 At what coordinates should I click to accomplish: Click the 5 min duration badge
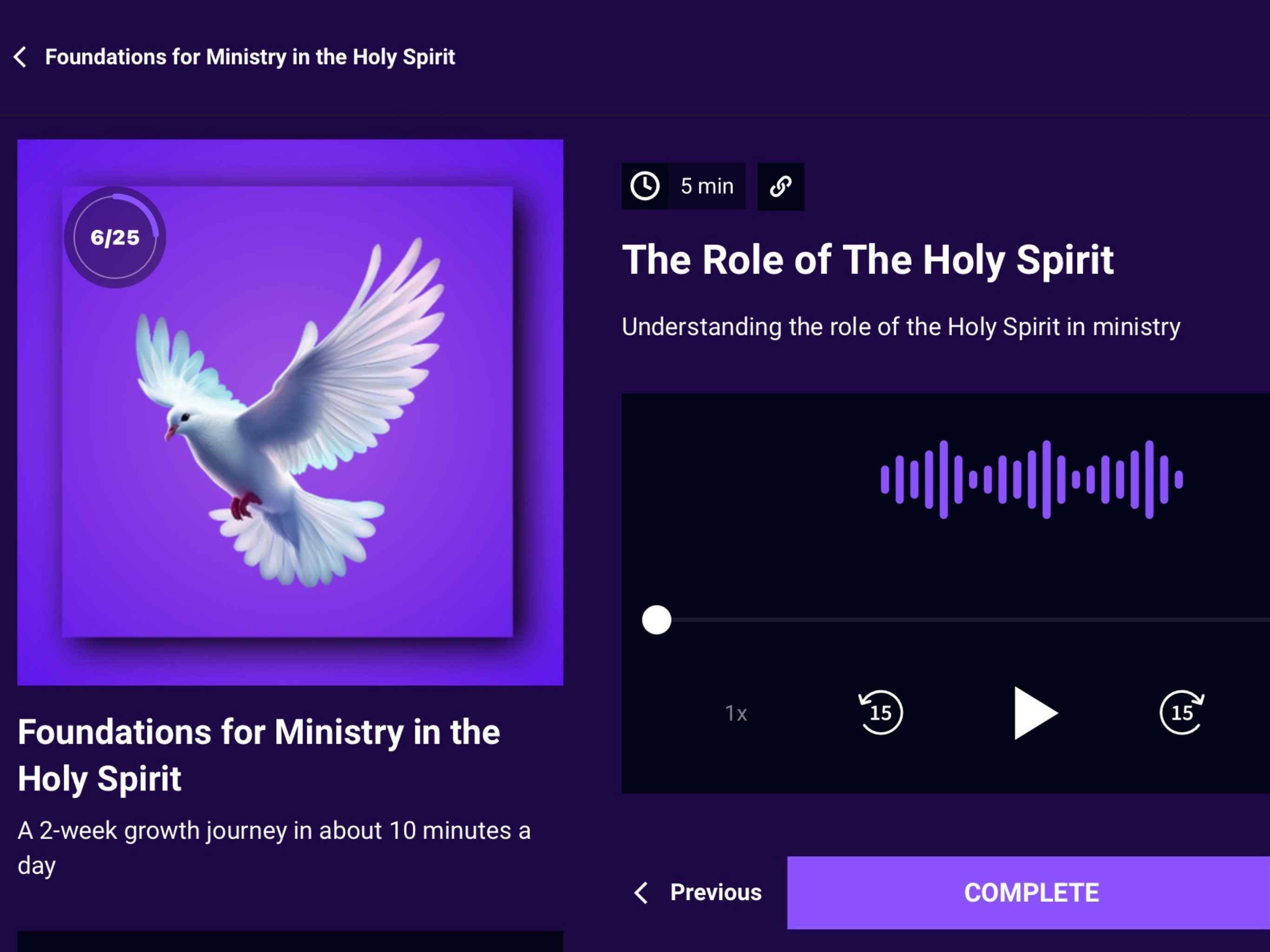coord(683,186)
